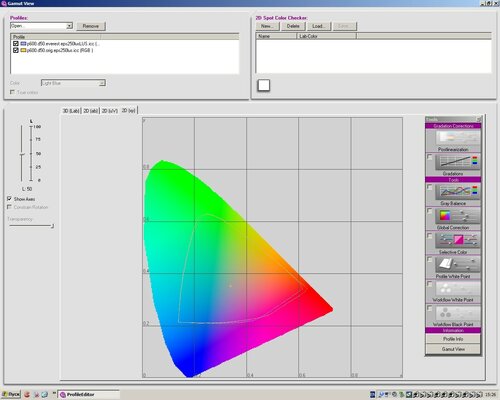Click the Profile column header

coord(56,37)
